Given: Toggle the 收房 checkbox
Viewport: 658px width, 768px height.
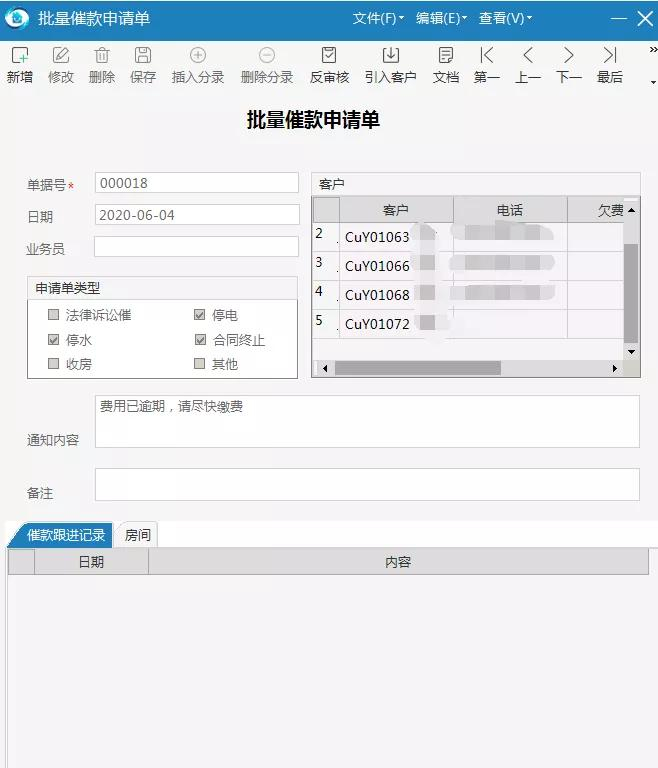Looking at the screenshot, I should point(54,363).
